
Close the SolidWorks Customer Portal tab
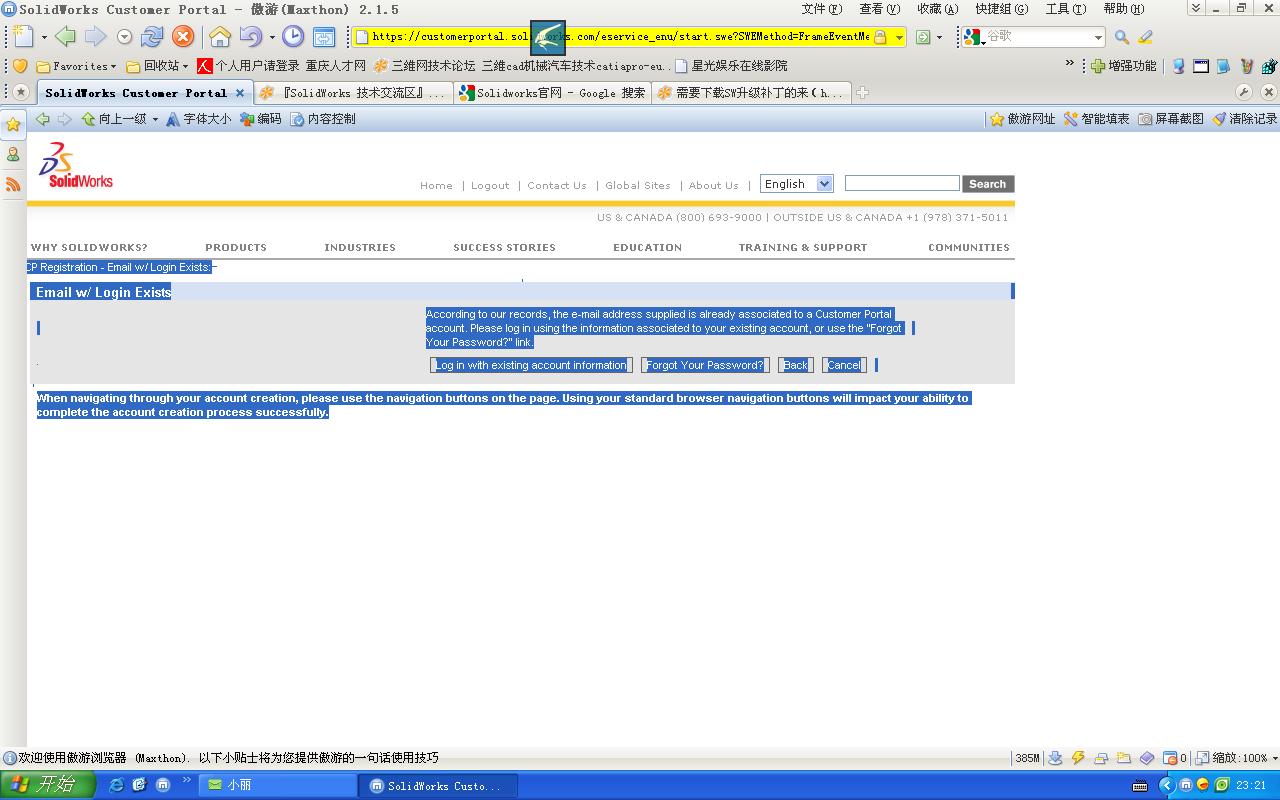(x=240, y=93)
